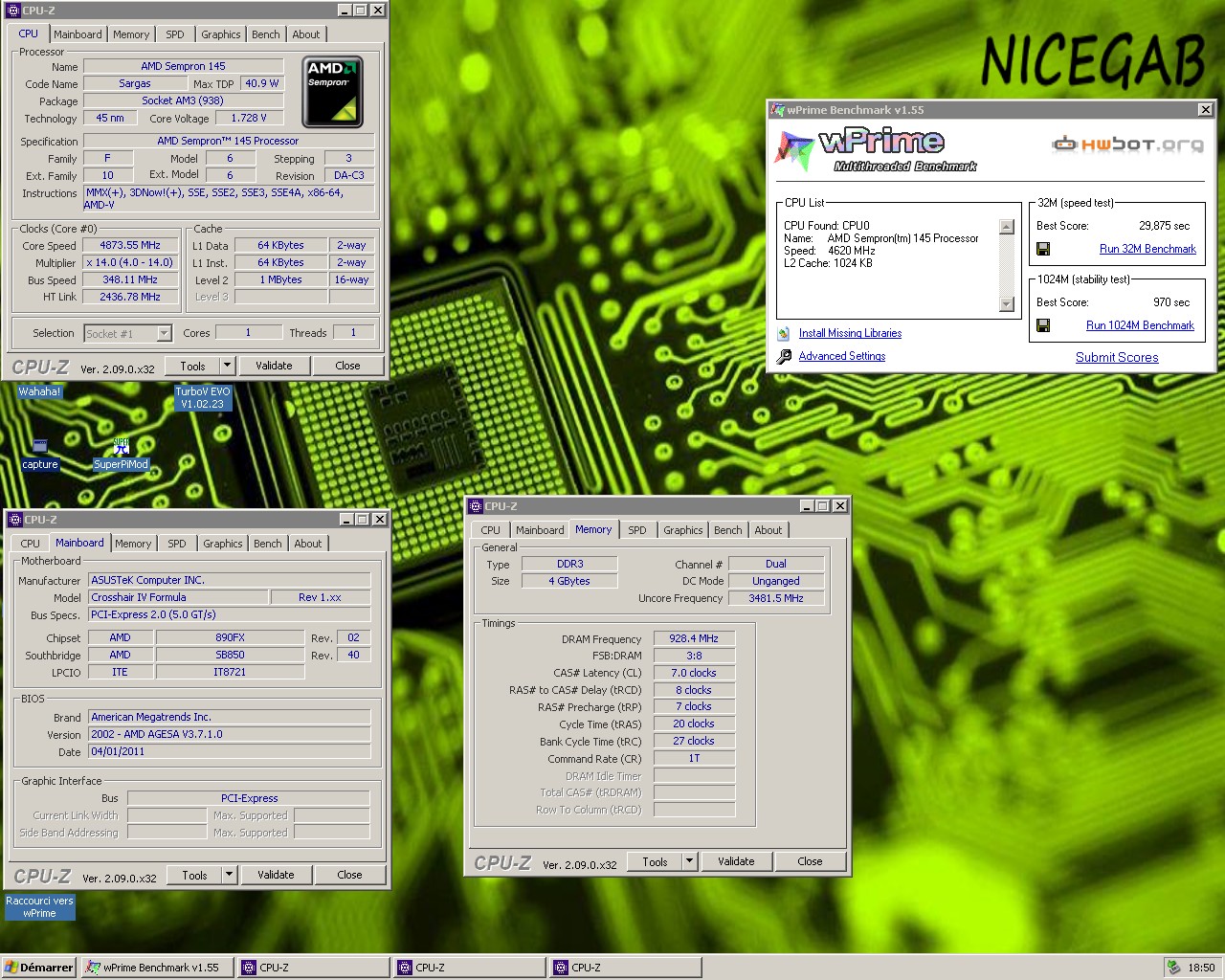Click the hwbot.org logo

coord(1127,145)
